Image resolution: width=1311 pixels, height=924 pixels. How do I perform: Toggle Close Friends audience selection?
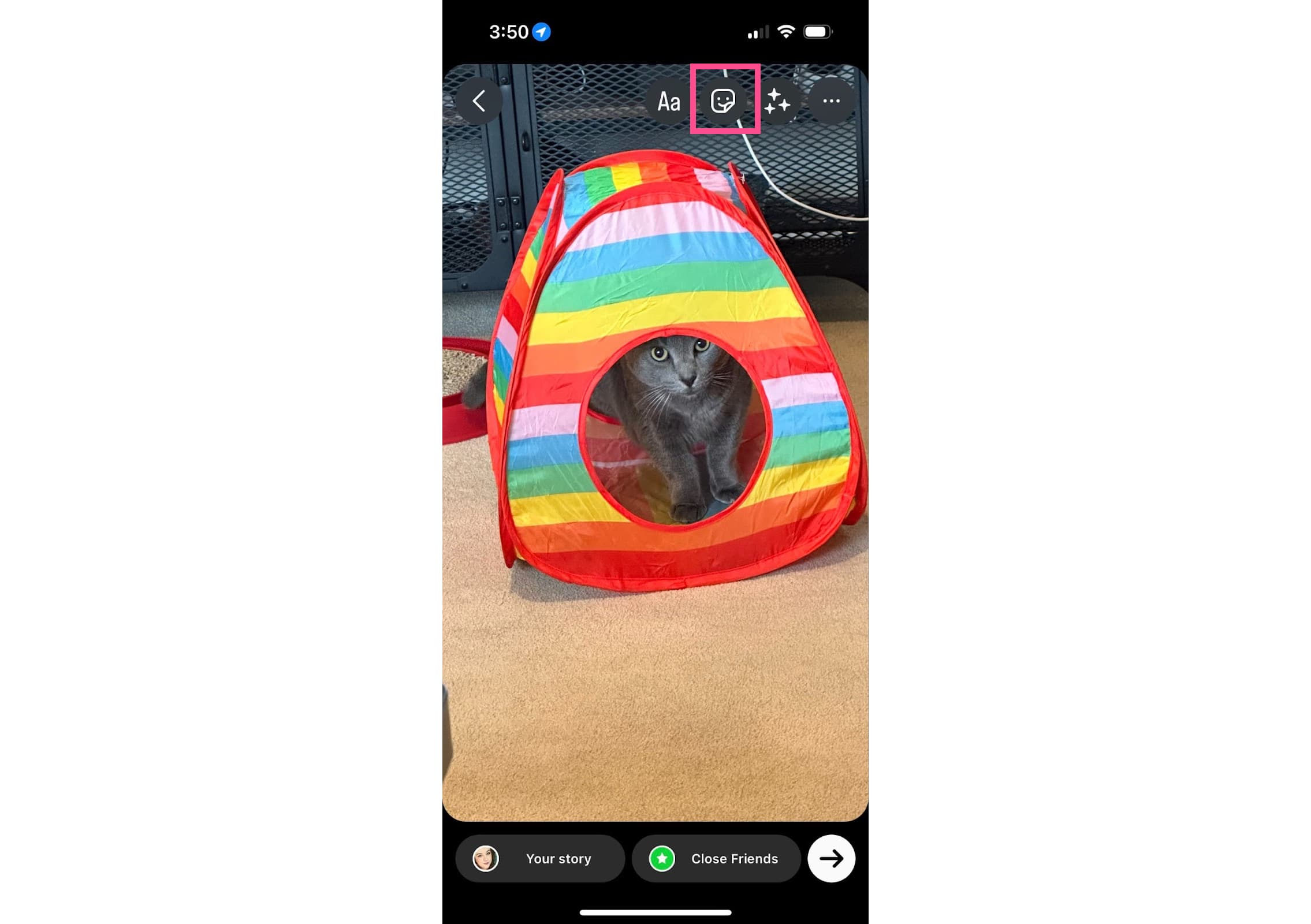[714, 858]
